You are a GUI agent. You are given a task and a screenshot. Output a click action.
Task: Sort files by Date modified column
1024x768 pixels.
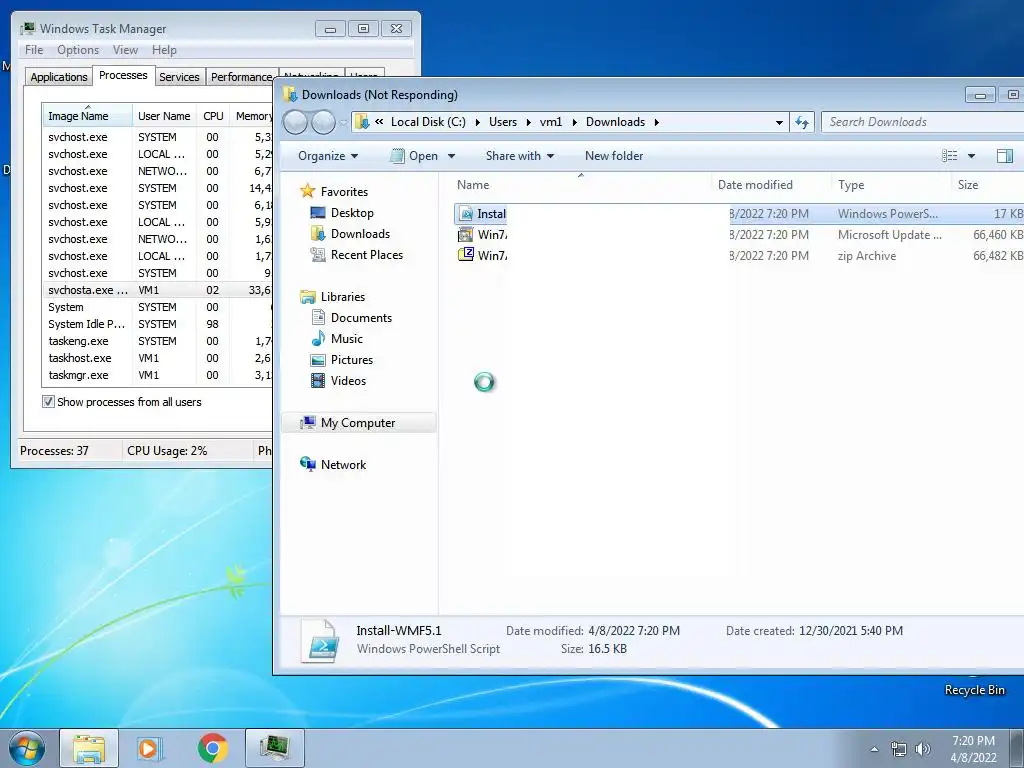pos(771,185)
